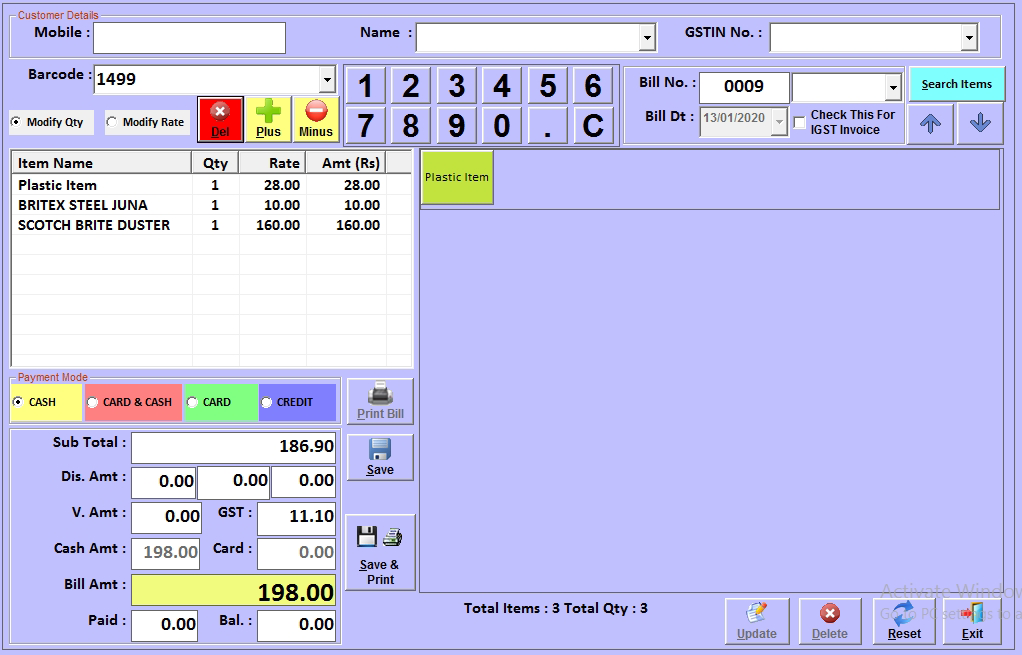
Task: Go to next bill with down arrow
Action: click(980, 124)
